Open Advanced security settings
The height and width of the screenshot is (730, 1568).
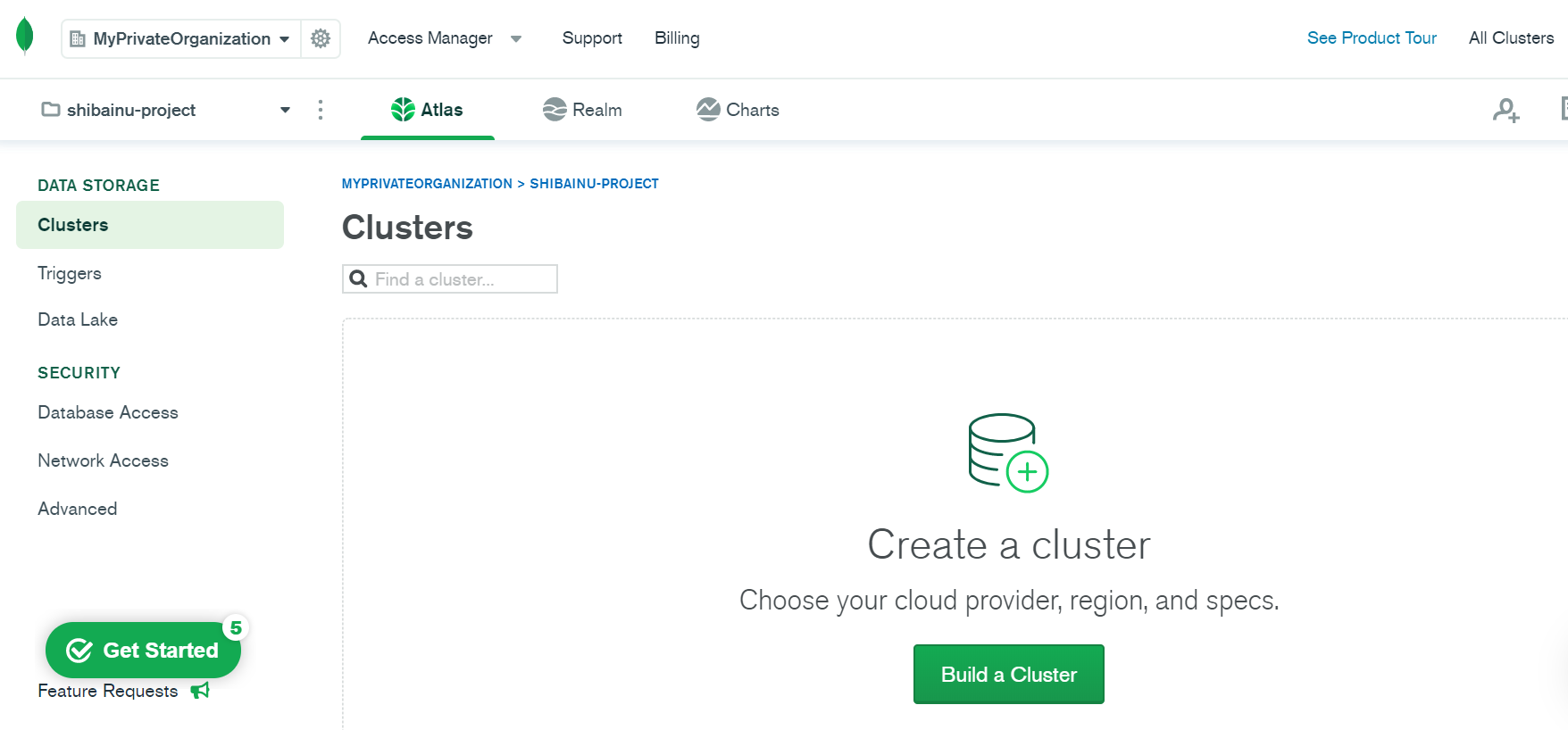pos(77,509)
